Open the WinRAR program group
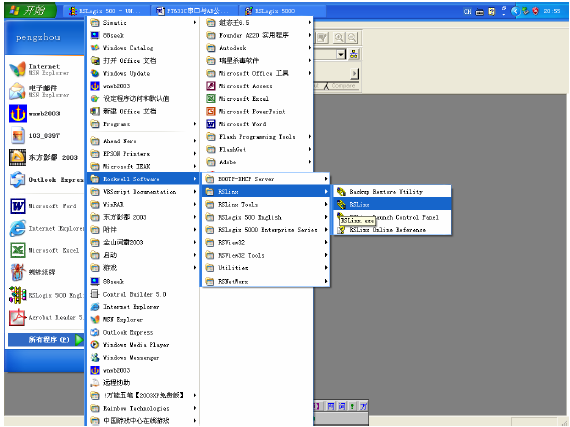This screenshot has width=570, height=427. click(x=143, y=204)
